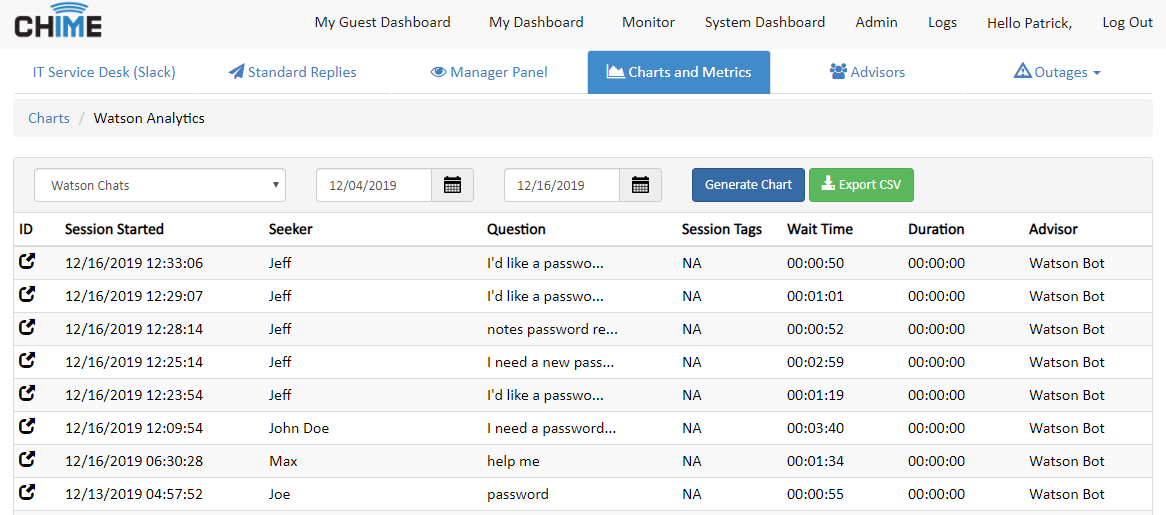Go to My Dashboard
Screen dimensions: 1166x515
(536, 22)
